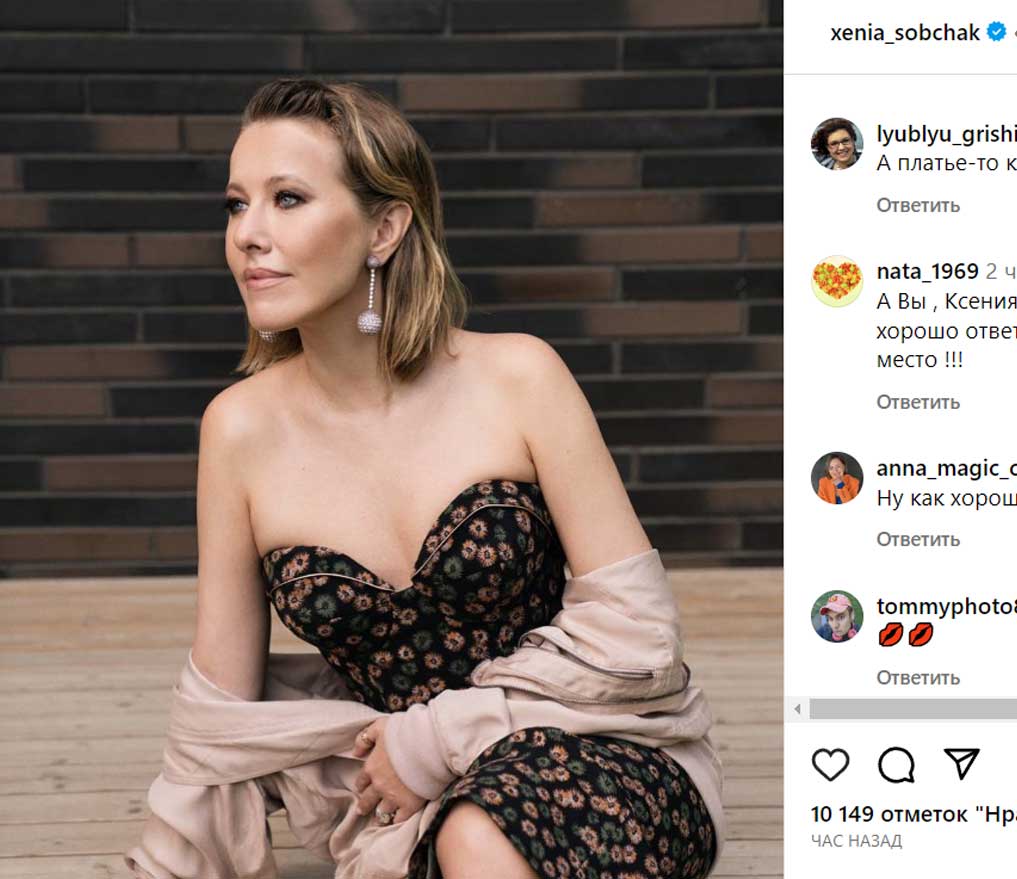This screenshot has width=1017, height=879.
Task: Click tommyphoto8 commenter avatar
Action: 836,616
